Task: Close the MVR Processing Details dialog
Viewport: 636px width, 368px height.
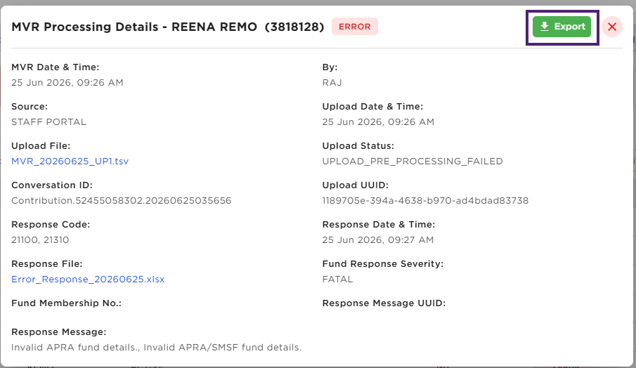Action: 612,27
